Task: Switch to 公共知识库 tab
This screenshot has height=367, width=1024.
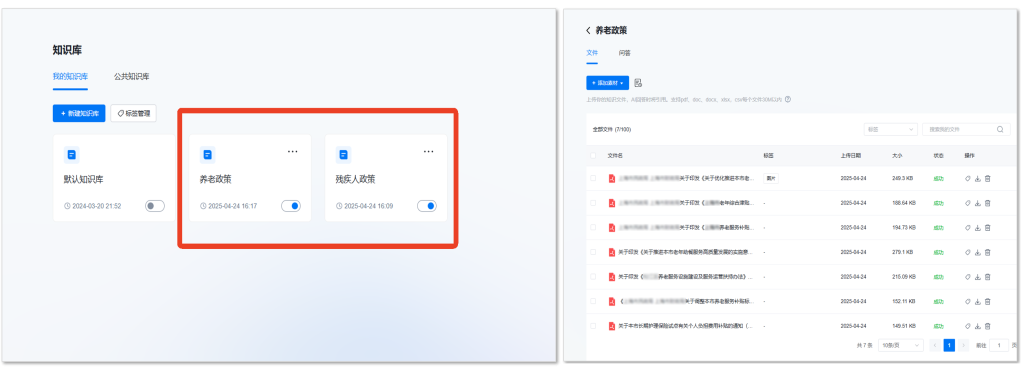Action: (132, 76)
